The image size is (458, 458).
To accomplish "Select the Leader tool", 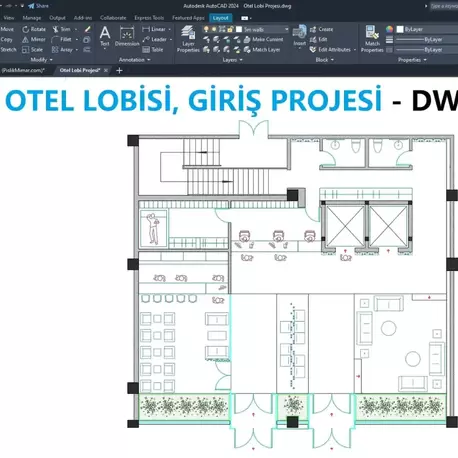I will pos(154,40).
